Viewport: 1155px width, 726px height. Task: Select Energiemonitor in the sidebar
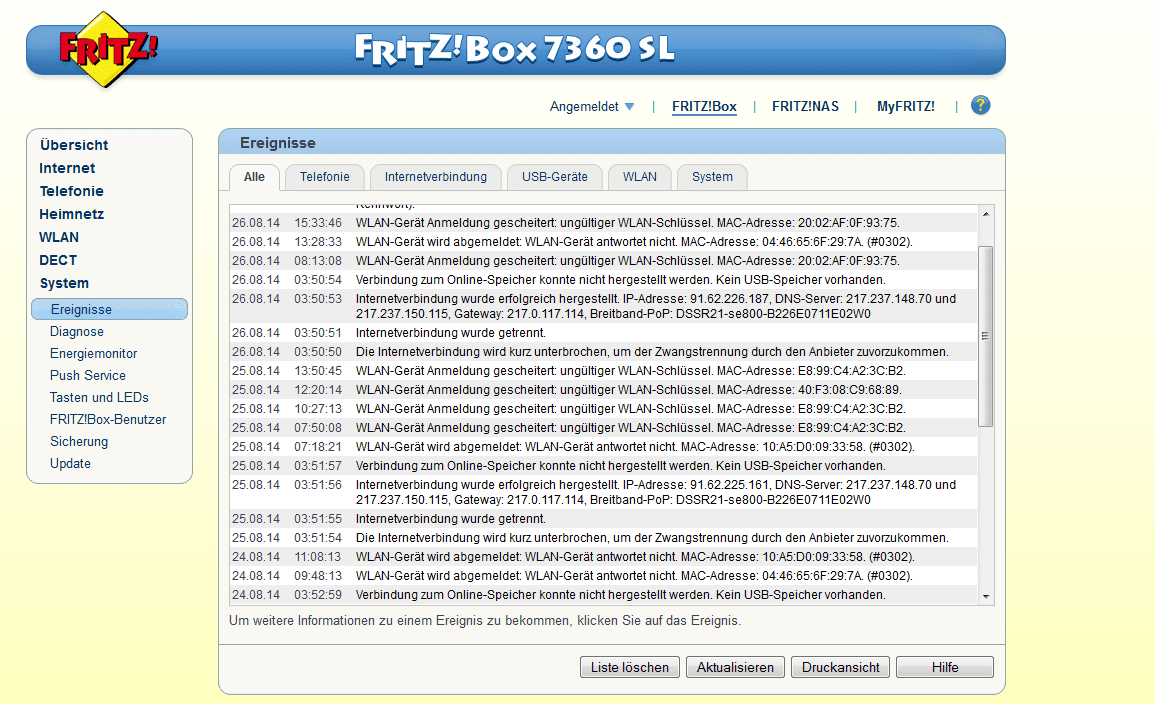pyautogui.click(x=94, y=353)
